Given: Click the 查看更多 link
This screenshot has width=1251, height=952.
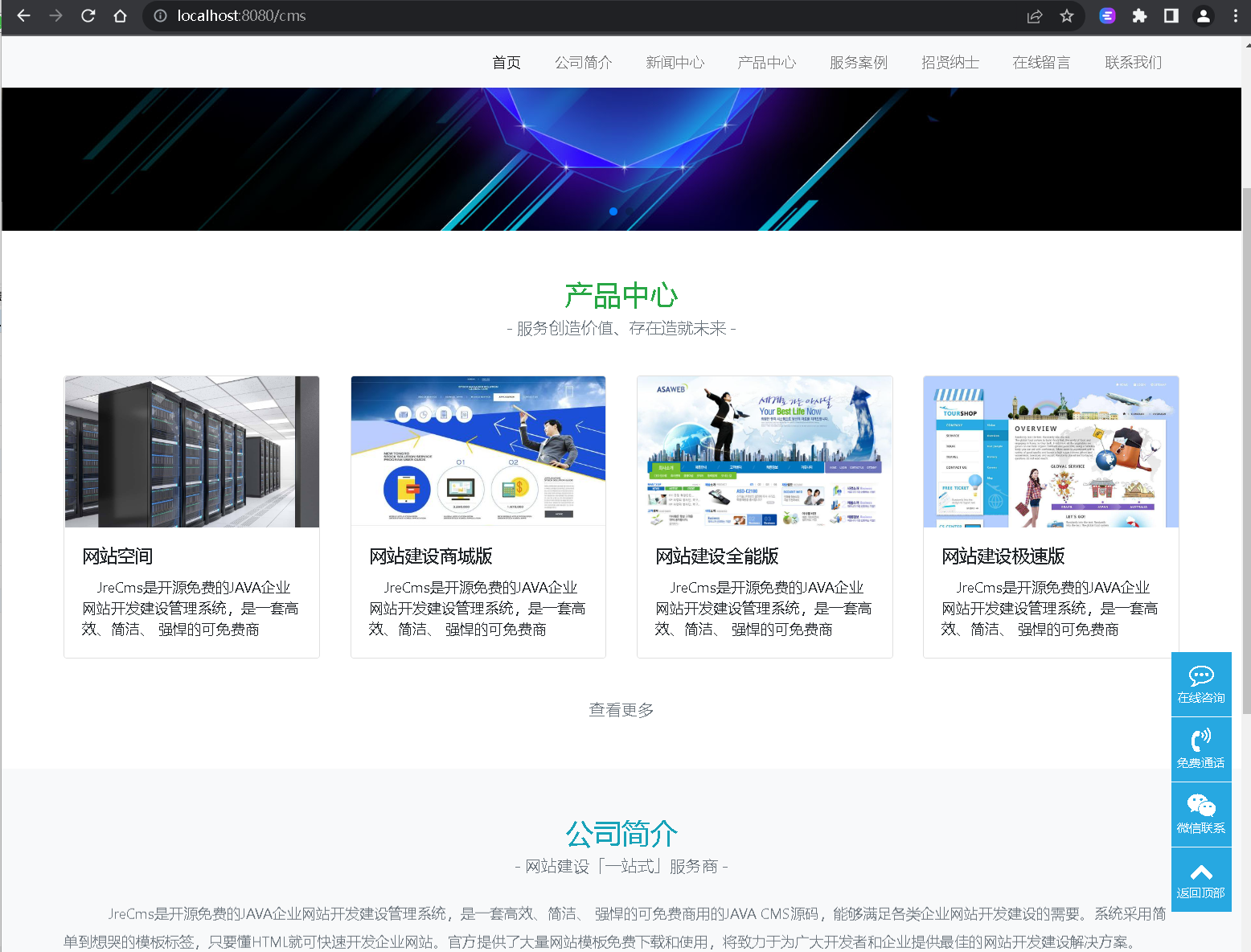Looking at the screenshot, I should 621,709.
